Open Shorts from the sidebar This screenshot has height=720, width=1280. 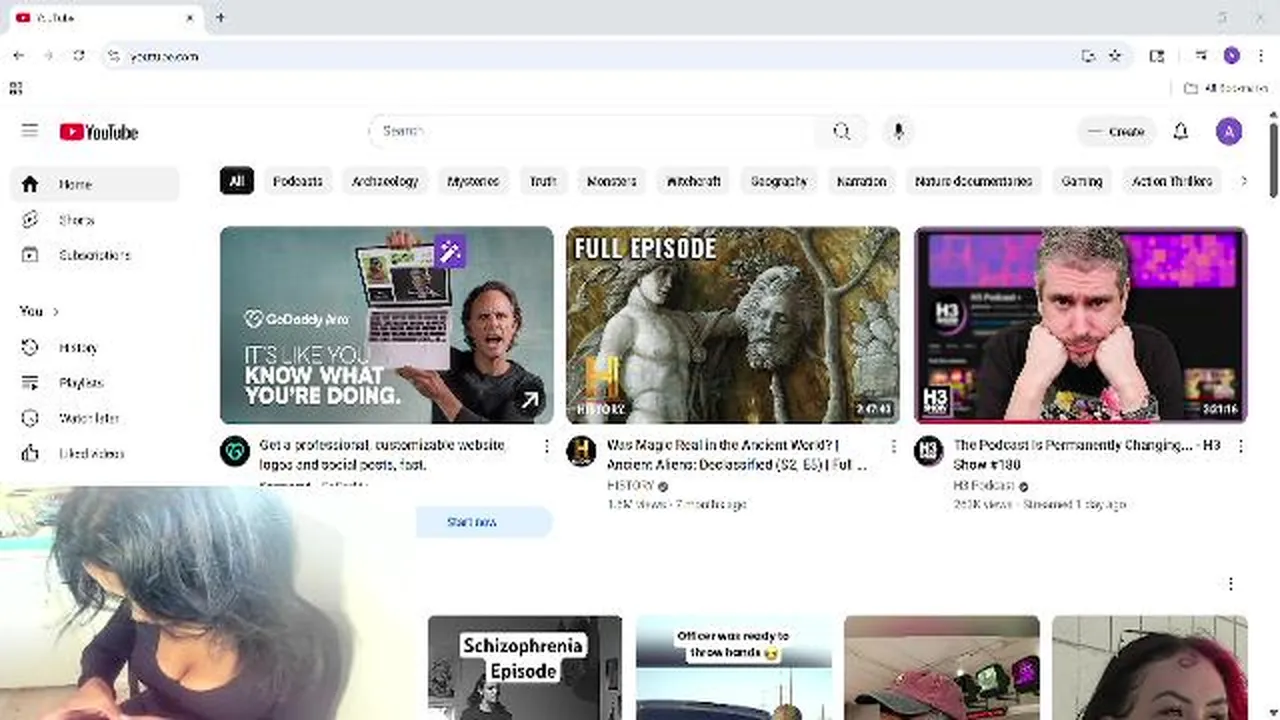[95, 220]
